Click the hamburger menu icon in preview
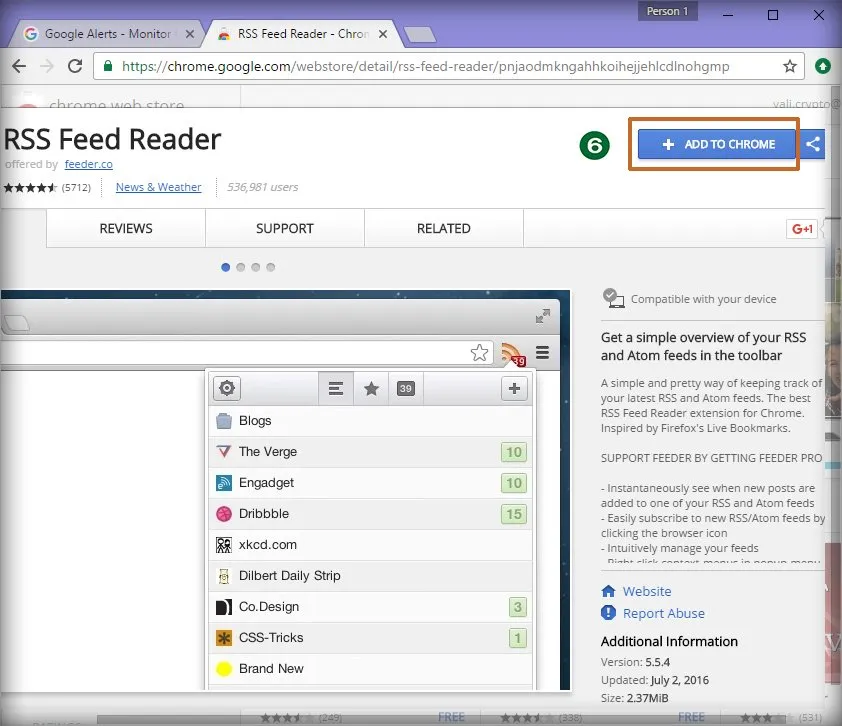This screenshot has height=726, width=842. point(542,352)
